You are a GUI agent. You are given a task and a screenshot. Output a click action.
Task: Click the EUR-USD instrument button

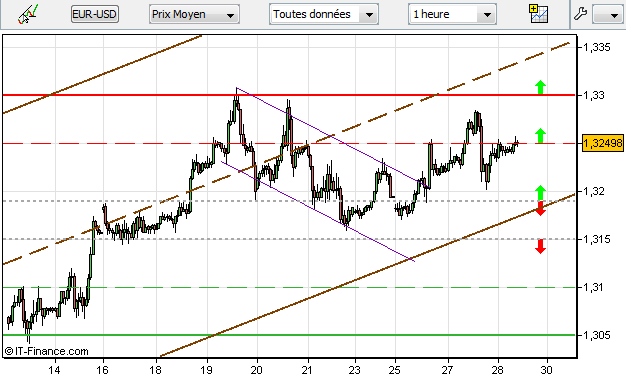tap(95, 14)
